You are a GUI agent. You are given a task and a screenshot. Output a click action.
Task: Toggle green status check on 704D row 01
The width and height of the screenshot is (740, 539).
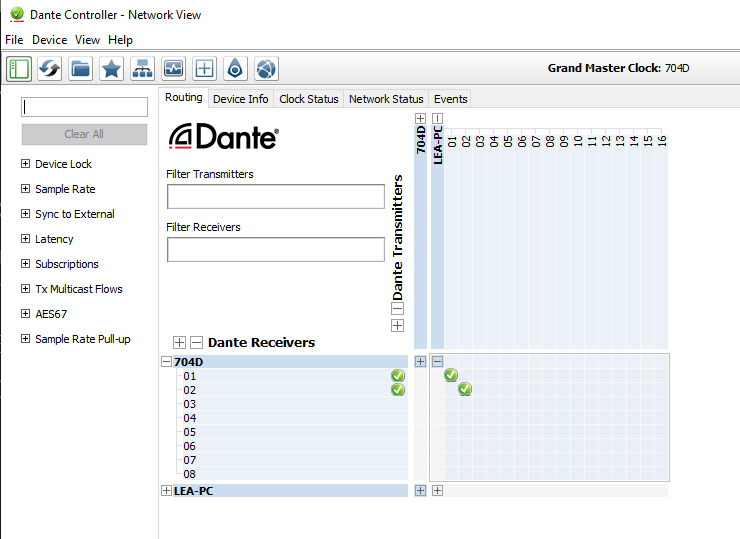[398, 376]
